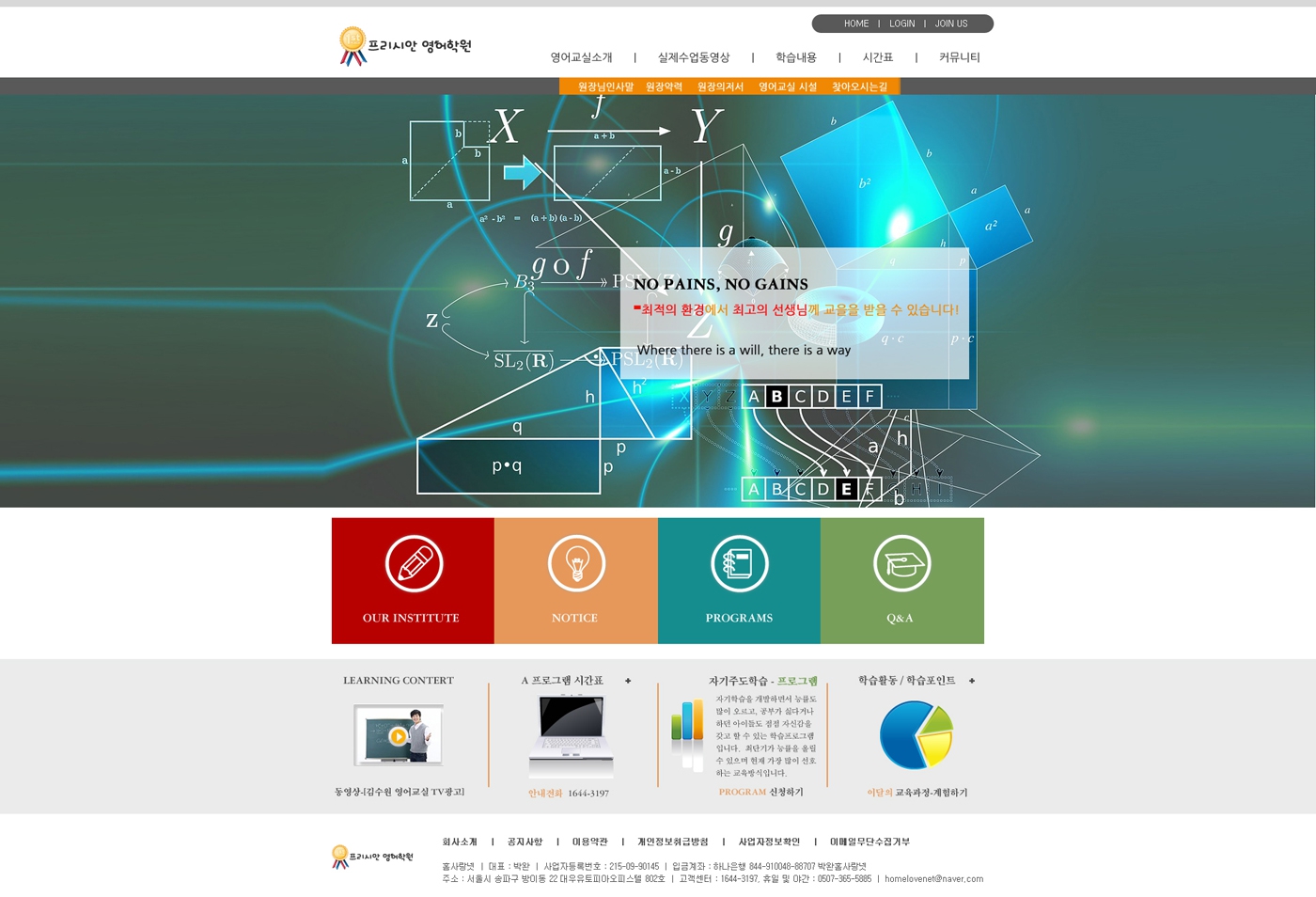The width and height of the screenshot is (1316, 897).
Task: Click the NO PAINS, NO GAINS banner headline
Action: tap(721, 284)
